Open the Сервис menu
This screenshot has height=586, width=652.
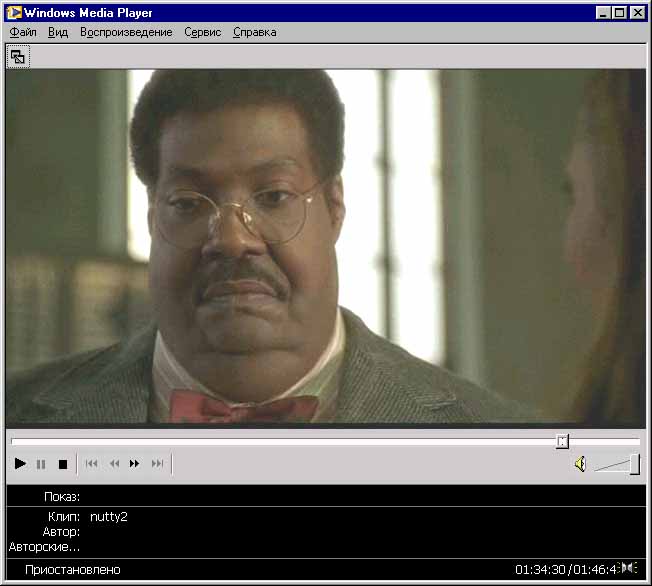203,32
